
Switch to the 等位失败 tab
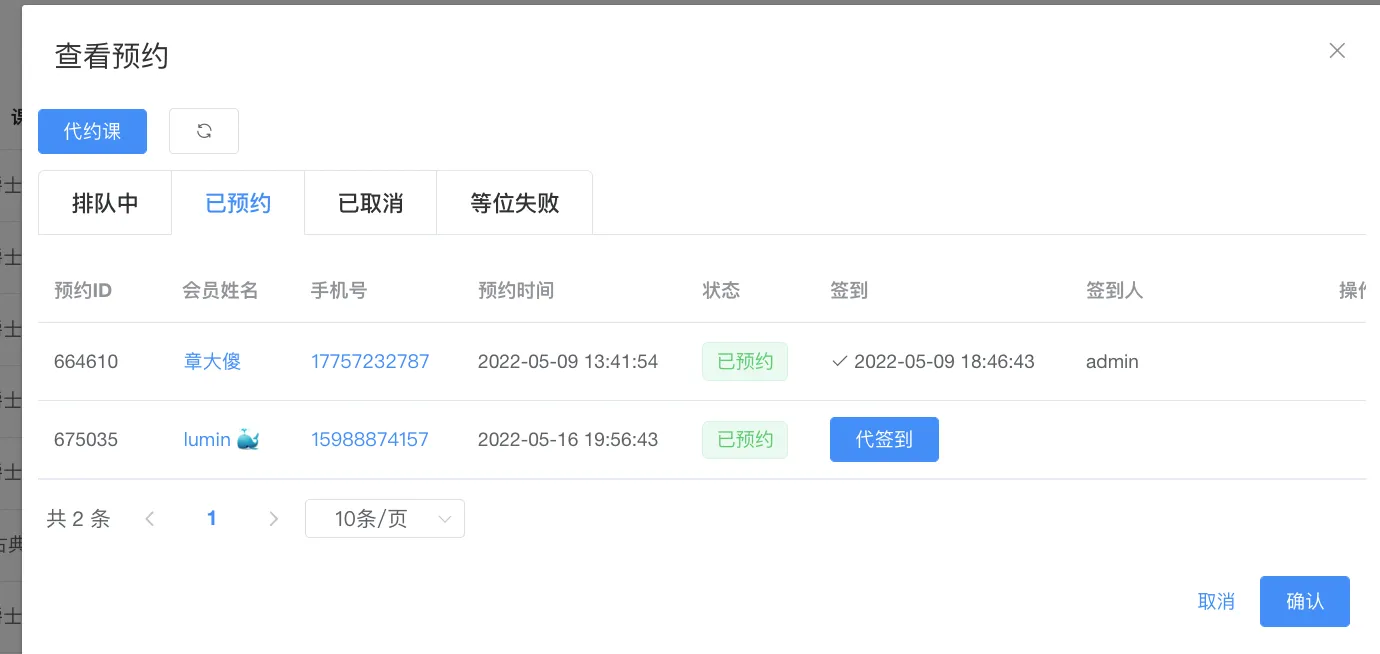[x=514, y=203]
